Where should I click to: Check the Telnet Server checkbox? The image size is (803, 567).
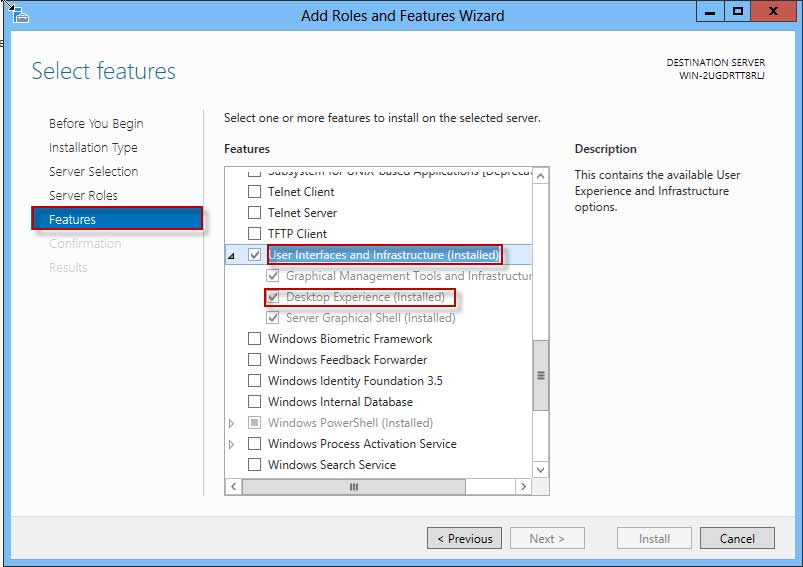tap(255, 213)
